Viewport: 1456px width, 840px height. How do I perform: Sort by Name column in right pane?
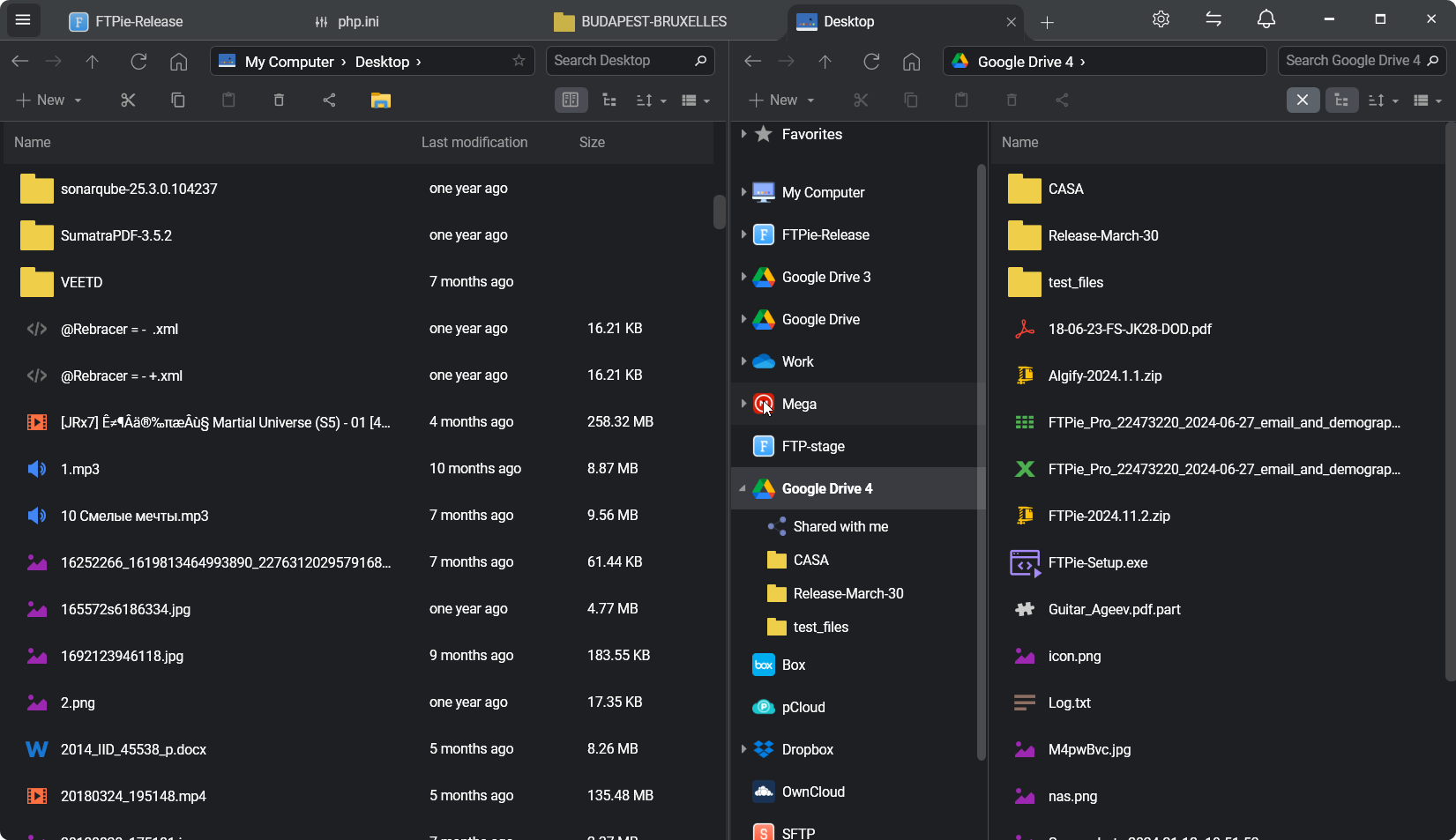point(1019,142)
